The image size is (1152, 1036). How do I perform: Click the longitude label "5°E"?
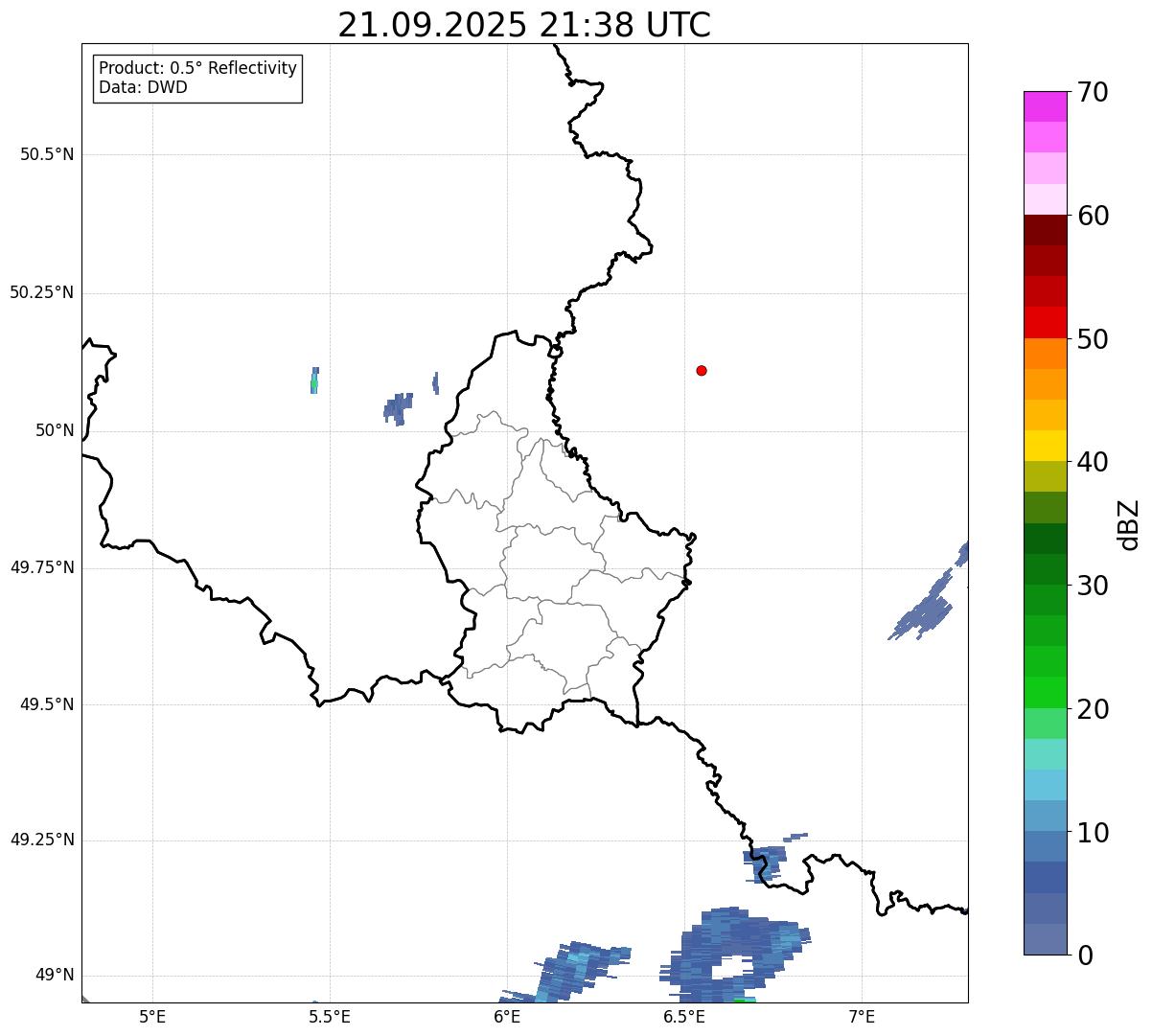click(x=152, y=1016)
